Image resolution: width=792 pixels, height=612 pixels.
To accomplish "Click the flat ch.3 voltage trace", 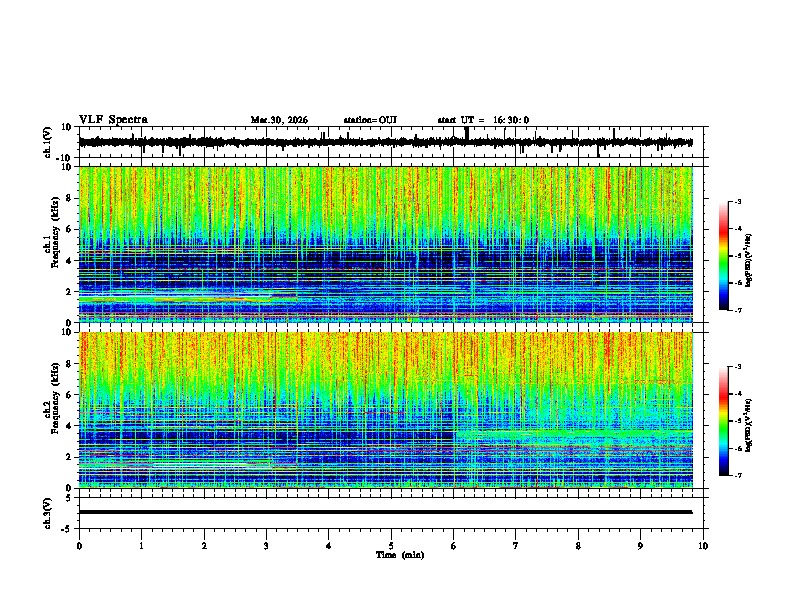I will pos(385,512).
